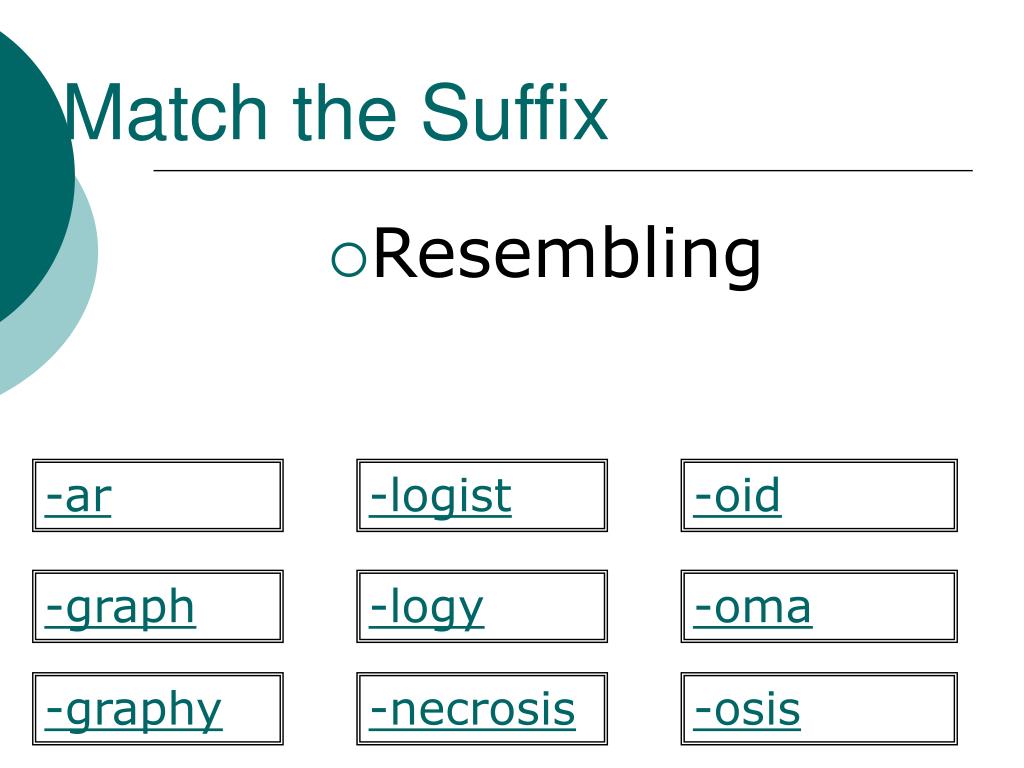Click the -ar suffix link
Image resolution: width=1024 pixels, height=768 pixels.
[78, 497]
